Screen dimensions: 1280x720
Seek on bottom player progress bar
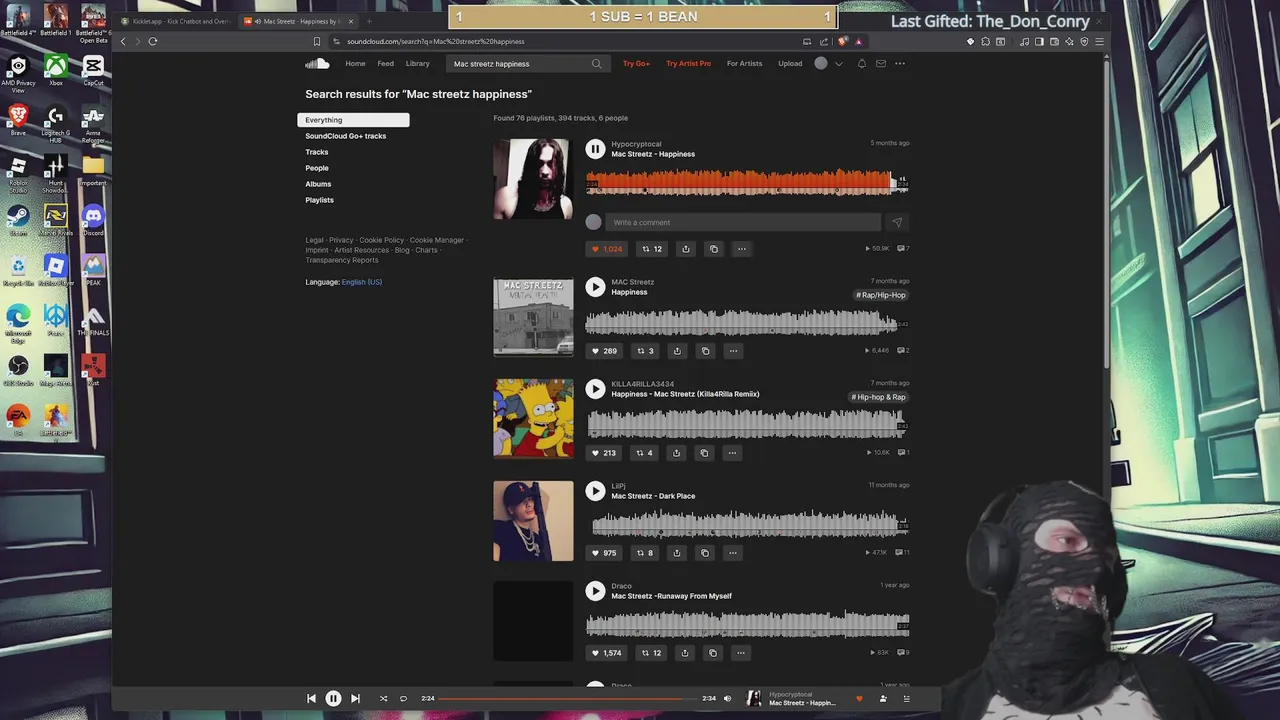coord(568,699)
